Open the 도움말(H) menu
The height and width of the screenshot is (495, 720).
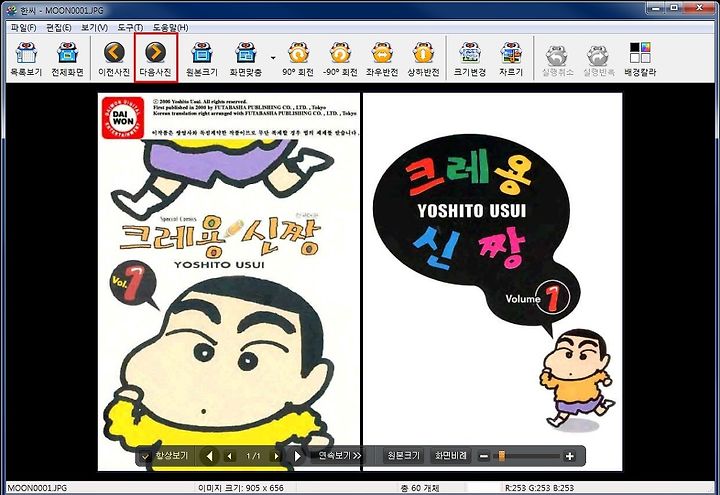click(170, 28)
